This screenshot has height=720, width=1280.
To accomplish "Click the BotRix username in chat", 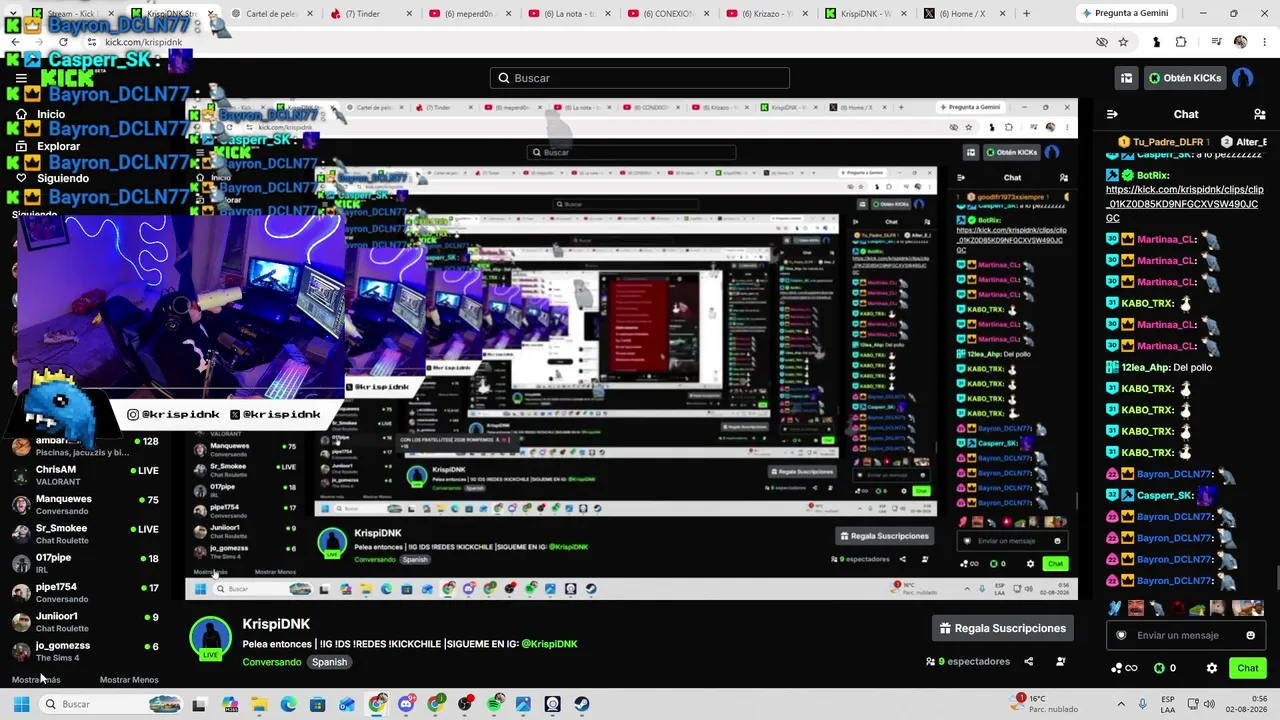I will pyautogui.click(x=1153, y=175).
